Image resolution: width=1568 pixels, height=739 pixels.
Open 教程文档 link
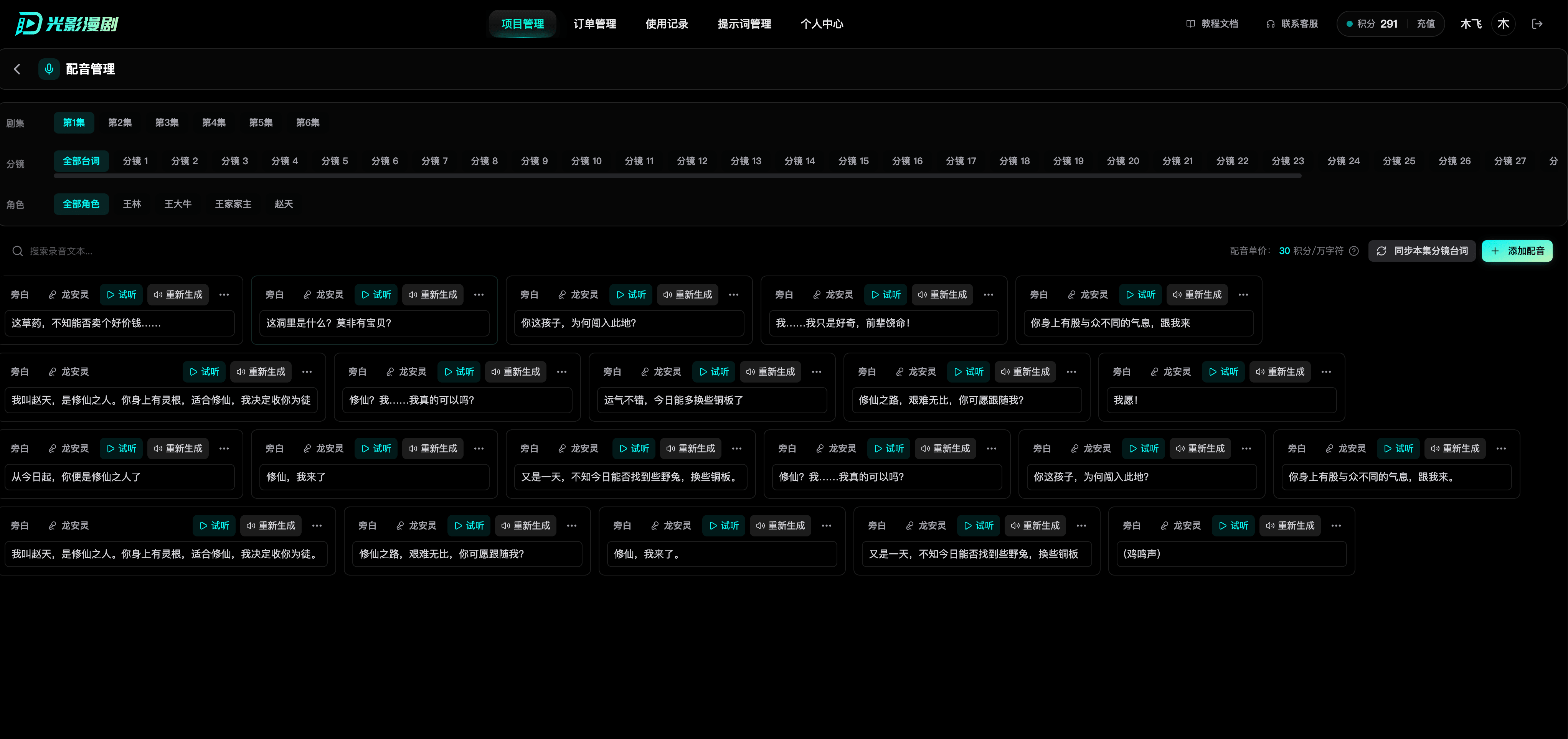pyautogui.click(x=1212, y=24)
